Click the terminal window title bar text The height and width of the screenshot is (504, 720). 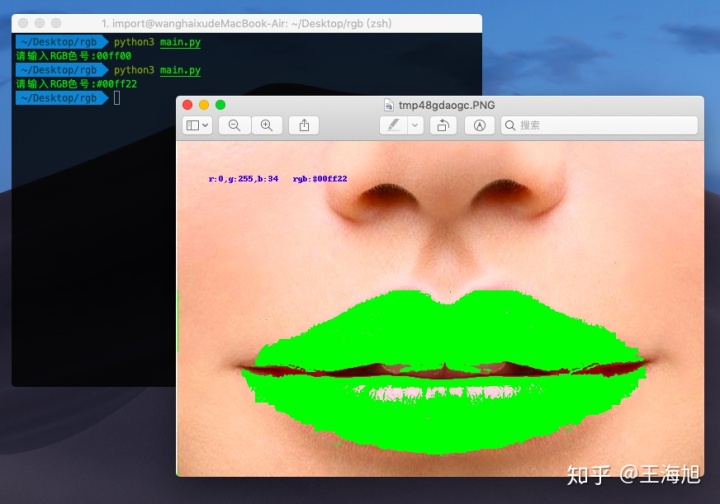click(x=247, y=23)
